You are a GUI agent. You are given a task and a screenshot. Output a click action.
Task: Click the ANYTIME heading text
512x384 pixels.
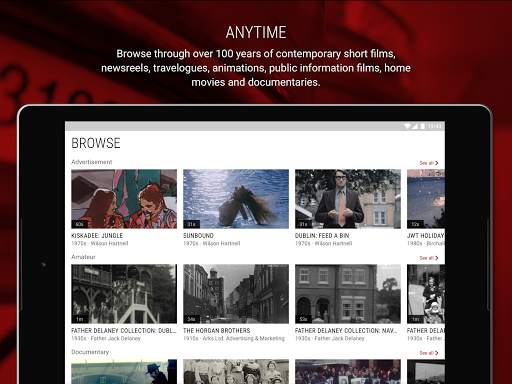(256, 33)
